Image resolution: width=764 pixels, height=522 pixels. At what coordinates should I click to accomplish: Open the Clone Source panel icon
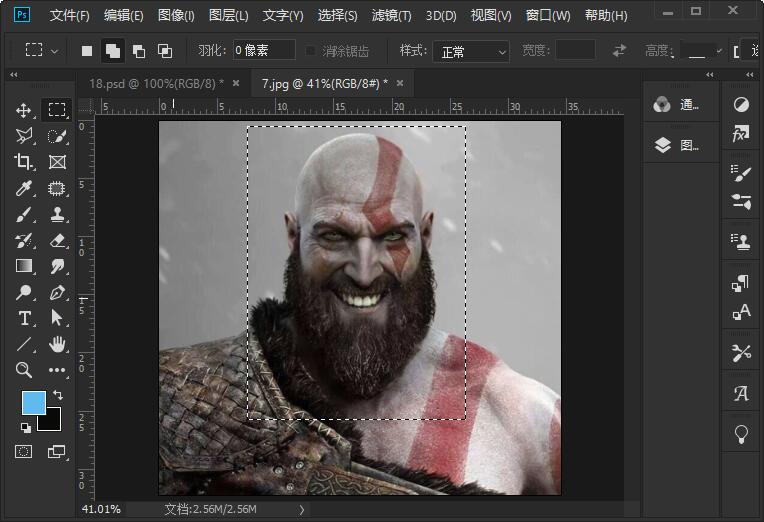pyautogui.click(x=741, y=241)
